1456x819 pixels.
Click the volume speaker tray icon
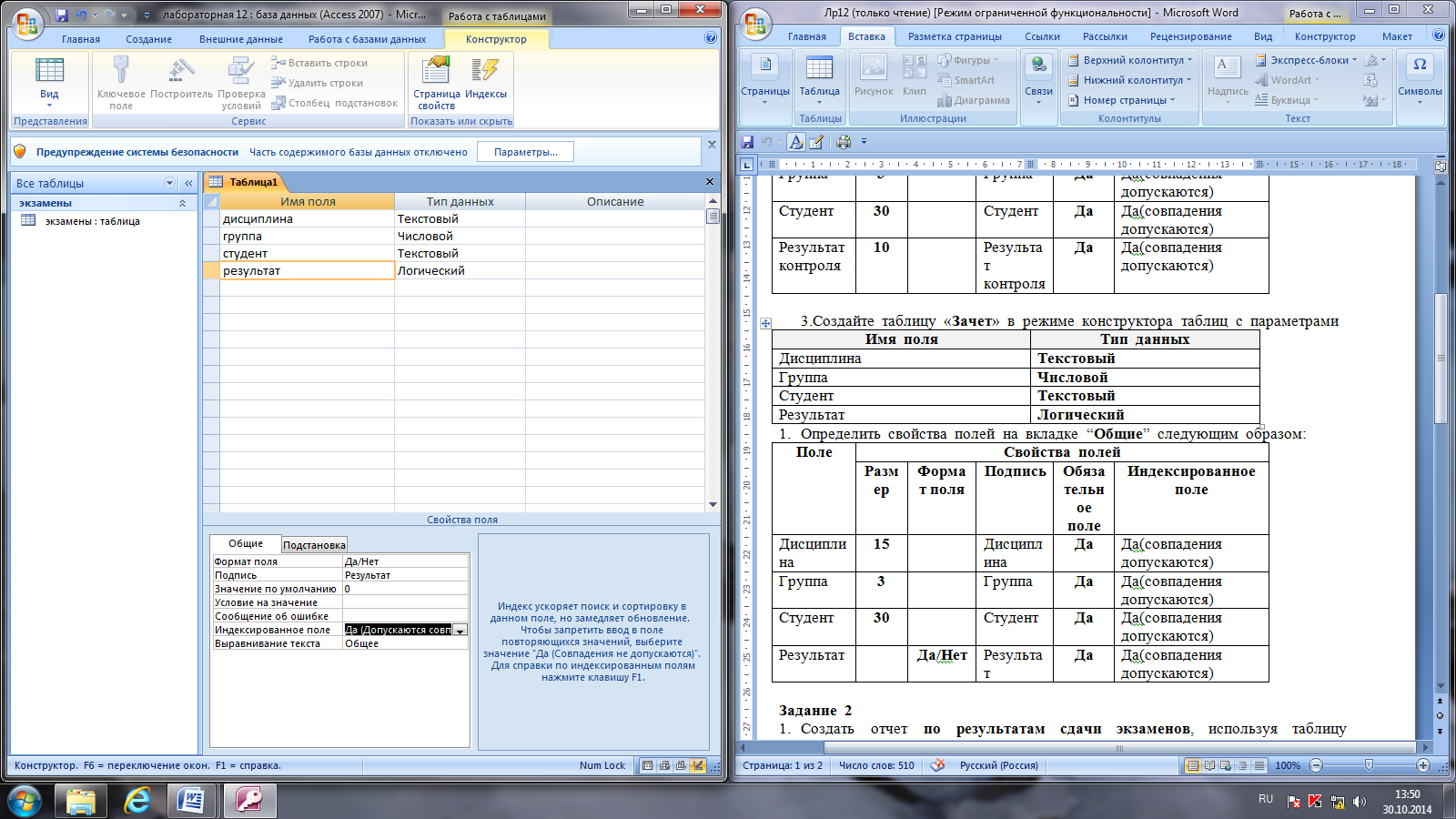pyautogui.click(x=1360, y=802)
